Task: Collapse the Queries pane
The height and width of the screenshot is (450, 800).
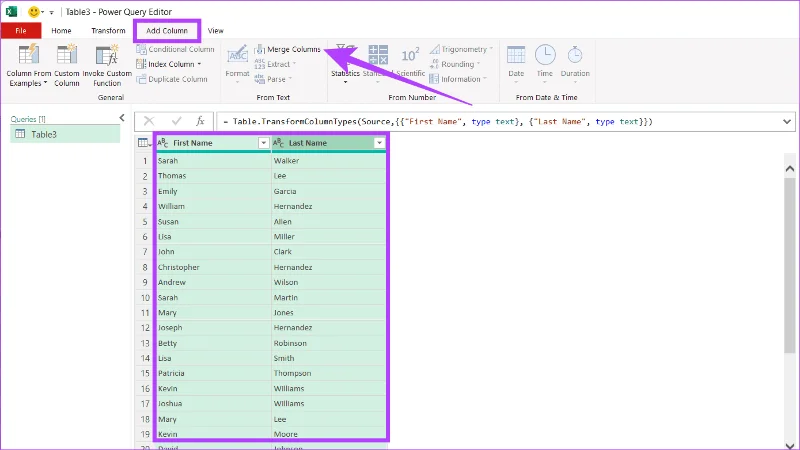Action: coord(122,118)
